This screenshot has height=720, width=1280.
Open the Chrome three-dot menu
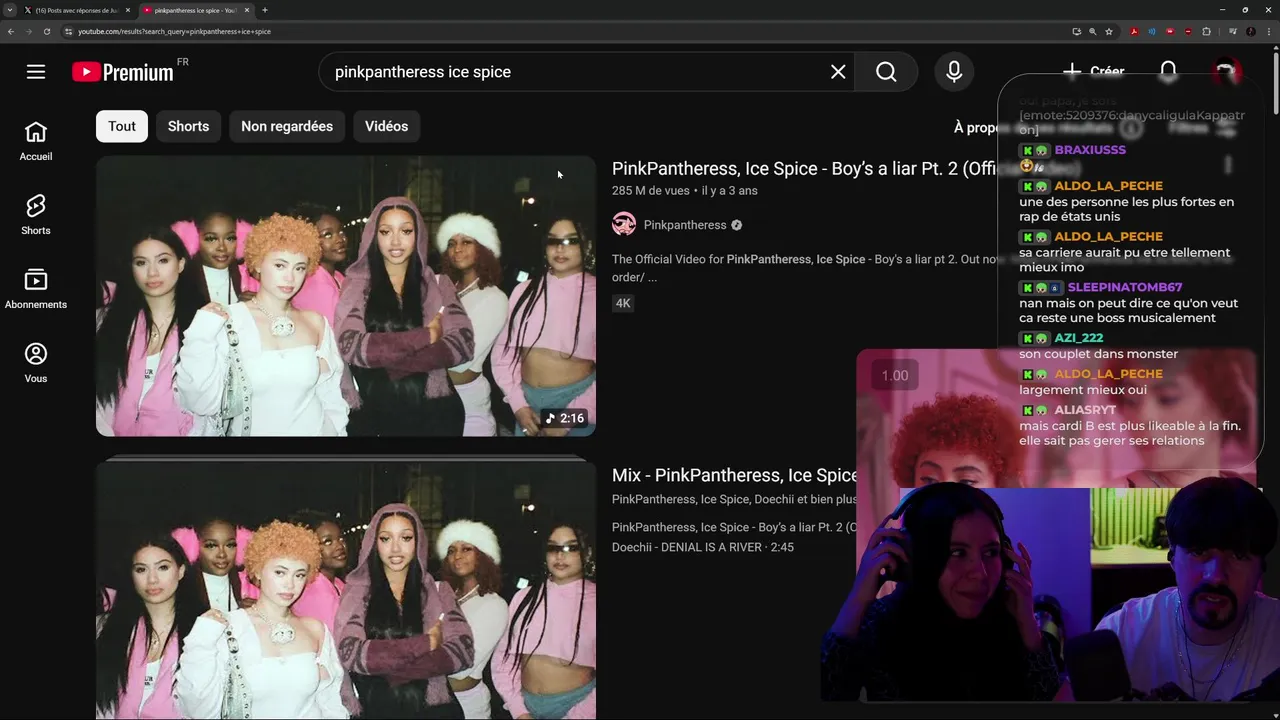1268,31
